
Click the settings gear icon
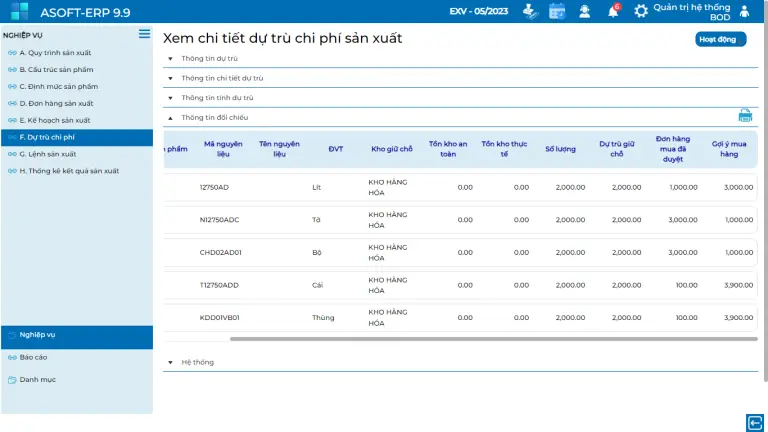(641, 11)
